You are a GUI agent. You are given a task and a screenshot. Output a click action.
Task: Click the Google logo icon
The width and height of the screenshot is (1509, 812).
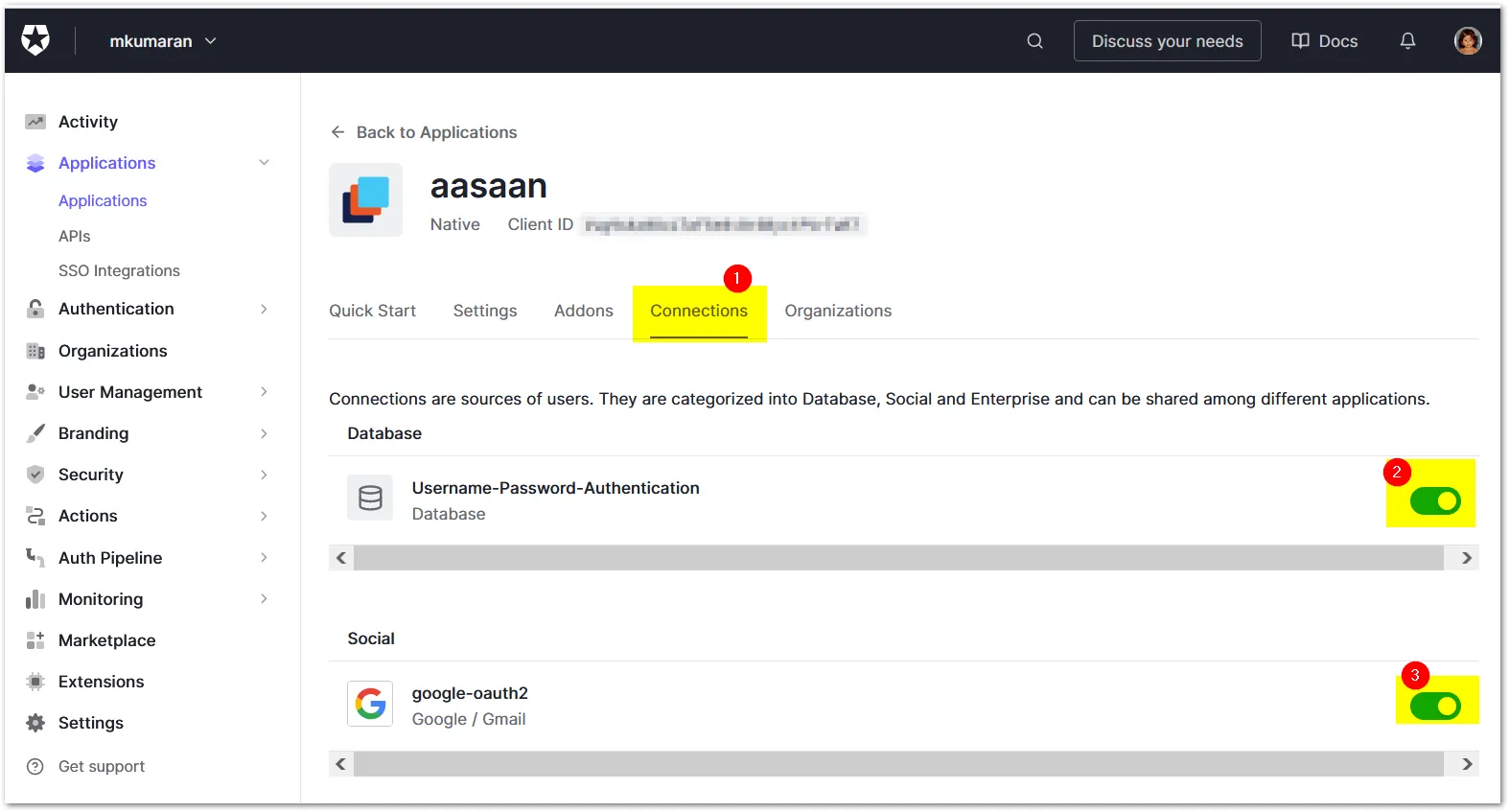370,704
